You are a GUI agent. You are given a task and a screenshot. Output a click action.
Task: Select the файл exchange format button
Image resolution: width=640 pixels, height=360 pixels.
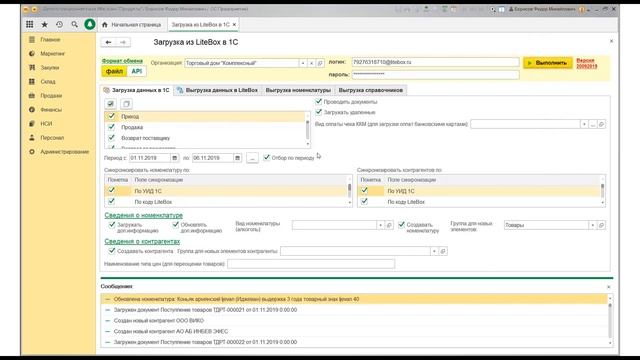click(114, 71)
